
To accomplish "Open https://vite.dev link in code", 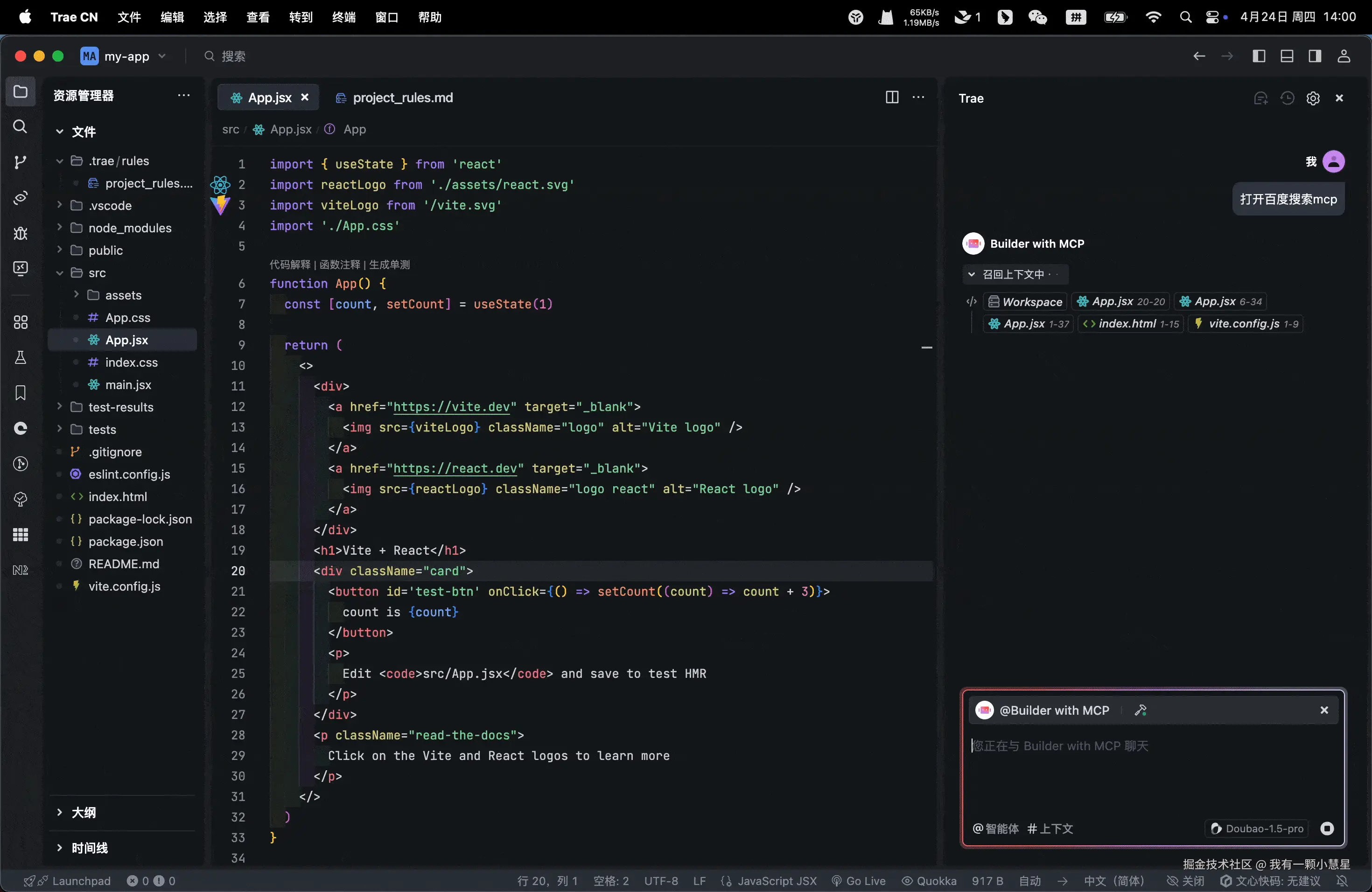I will point(451,407).
